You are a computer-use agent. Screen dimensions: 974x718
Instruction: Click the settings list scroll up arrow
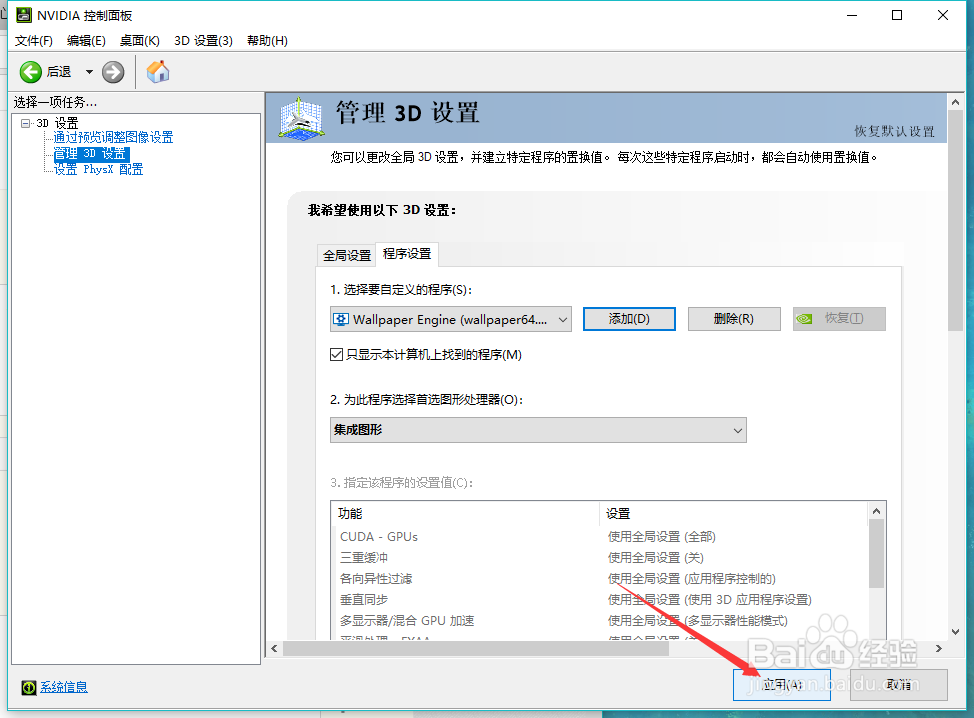(x=876, y=511)
